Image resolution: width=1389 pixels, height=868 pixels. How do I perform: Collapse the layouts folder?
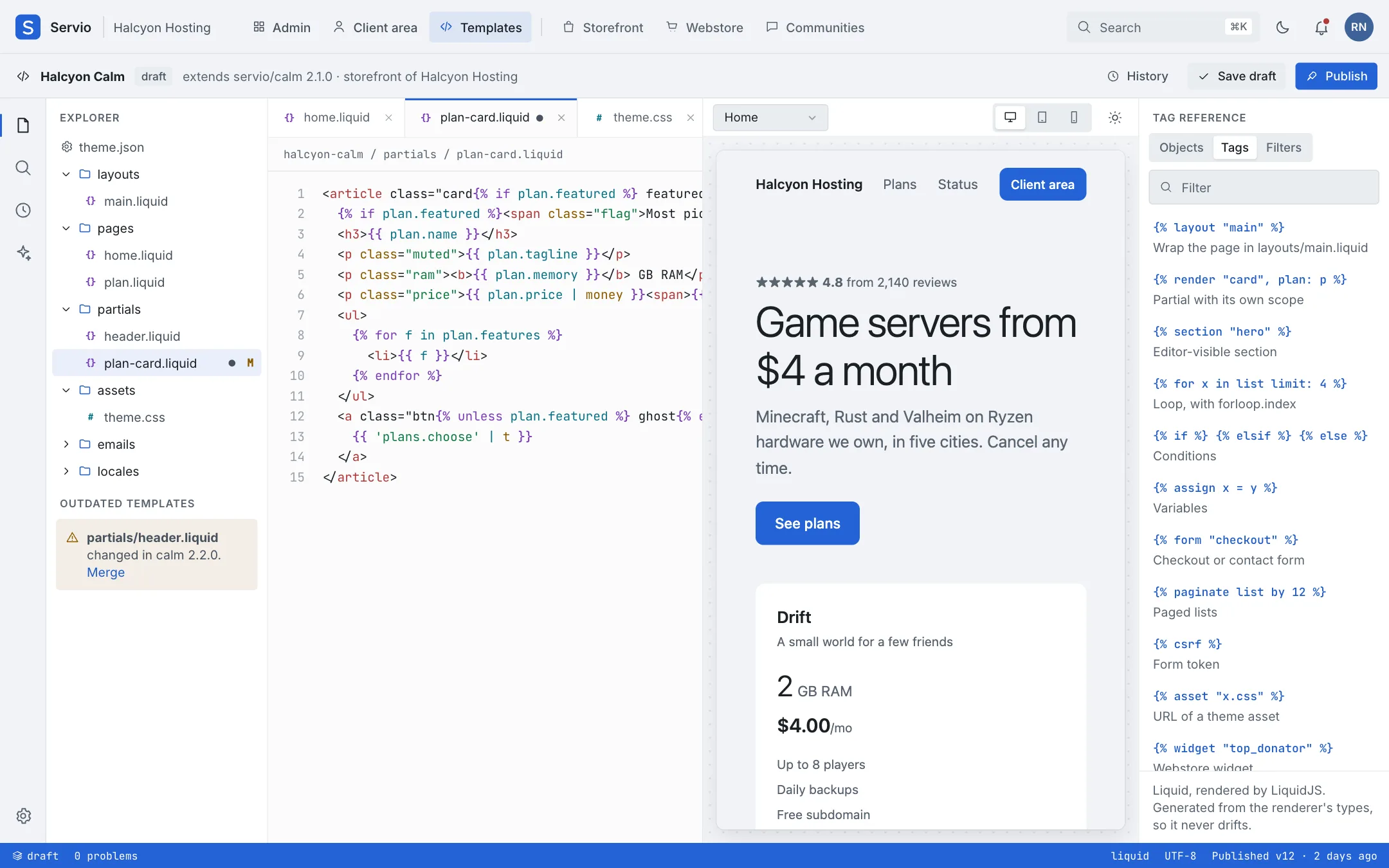pos(66,174)
